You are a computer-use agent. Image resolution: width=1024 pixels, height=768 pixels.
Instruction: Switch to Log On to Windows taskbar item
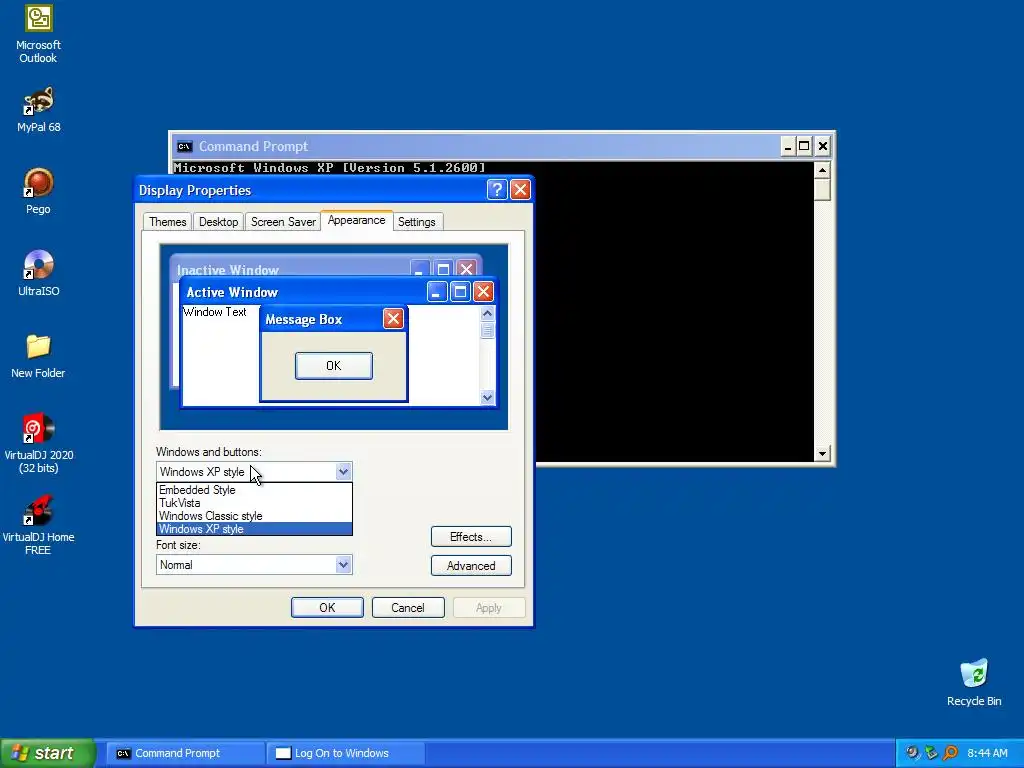click(x=345, y=753)
